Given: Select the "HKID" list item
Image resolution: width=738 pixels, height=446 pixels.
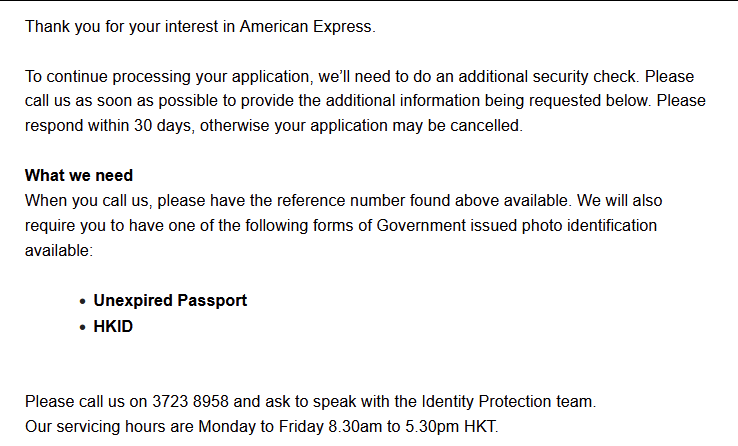Looking at the screenshot, I should point(113,326).
